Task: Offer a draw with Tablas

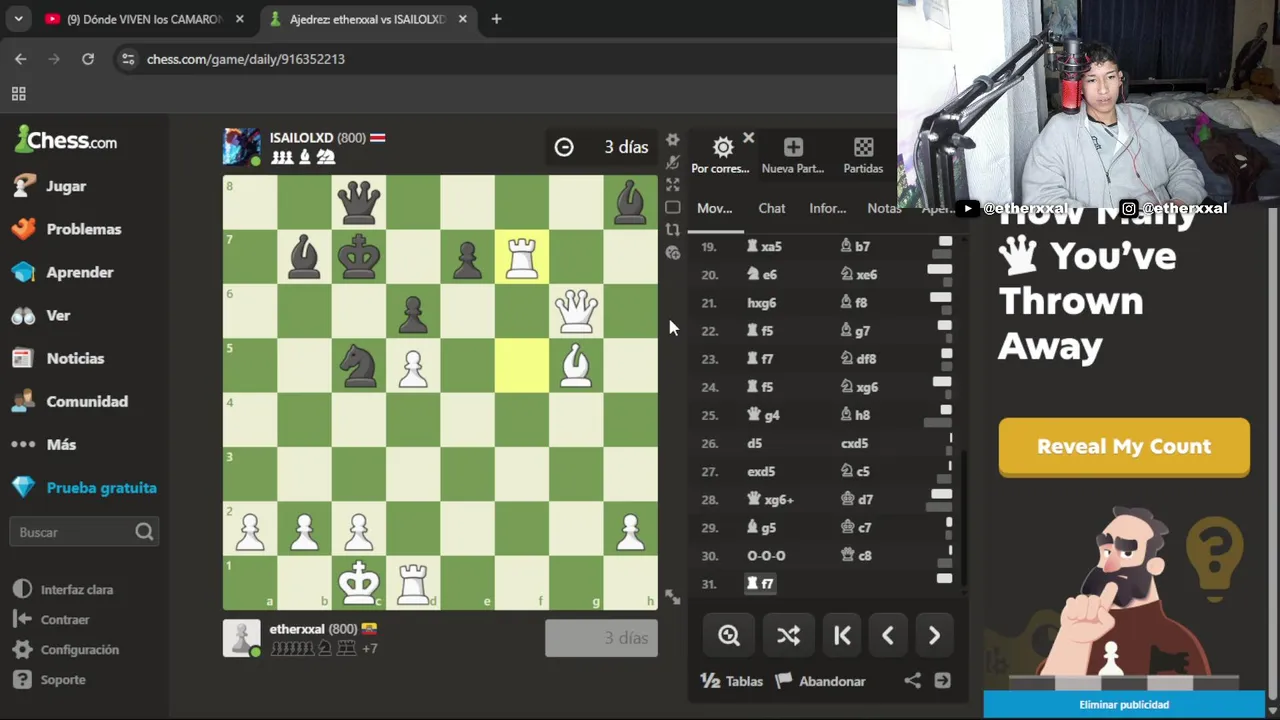Action: tap(732, 681)
